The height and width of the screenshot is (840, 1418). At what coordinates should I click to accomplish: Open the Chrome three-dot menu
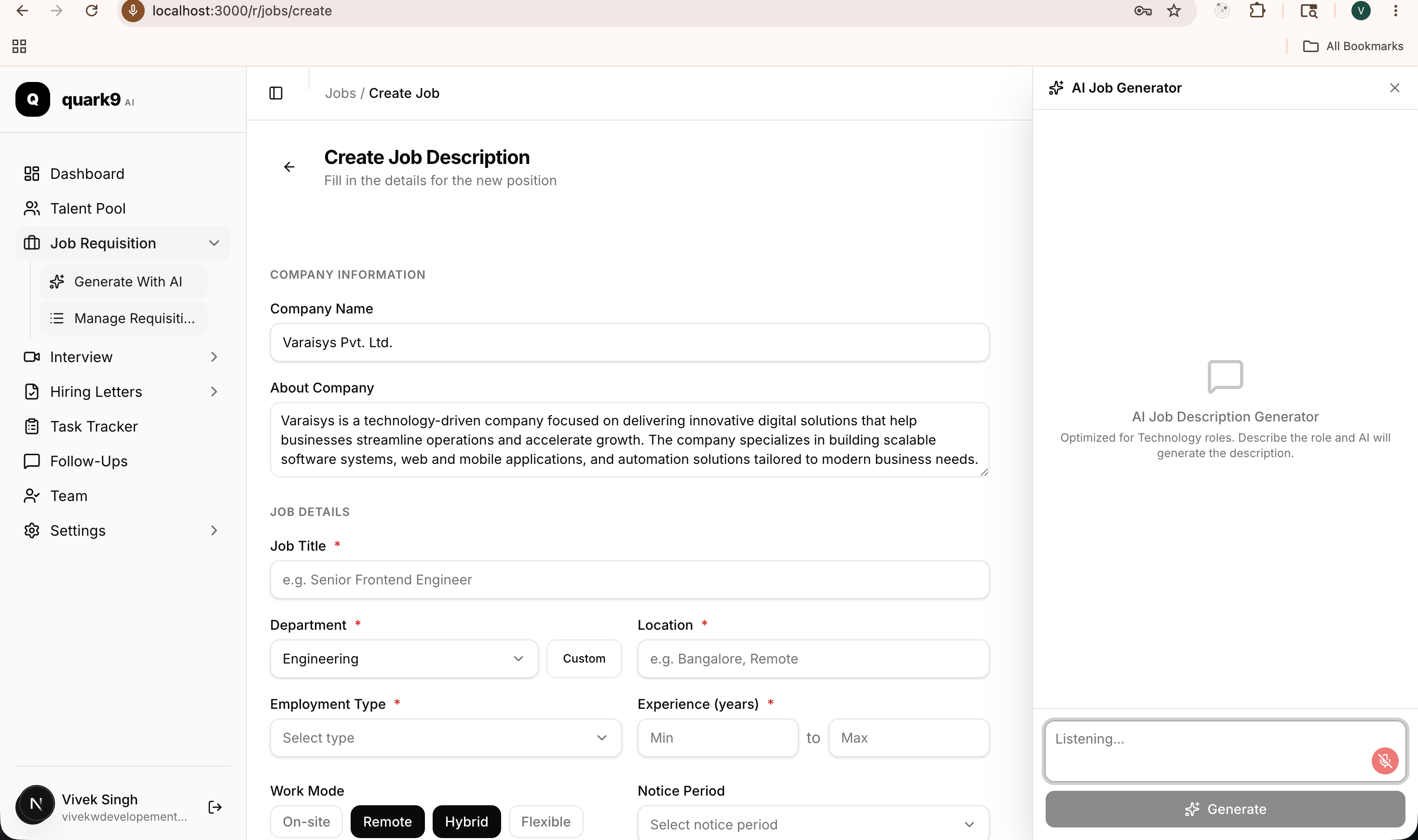pos(1395,11)
